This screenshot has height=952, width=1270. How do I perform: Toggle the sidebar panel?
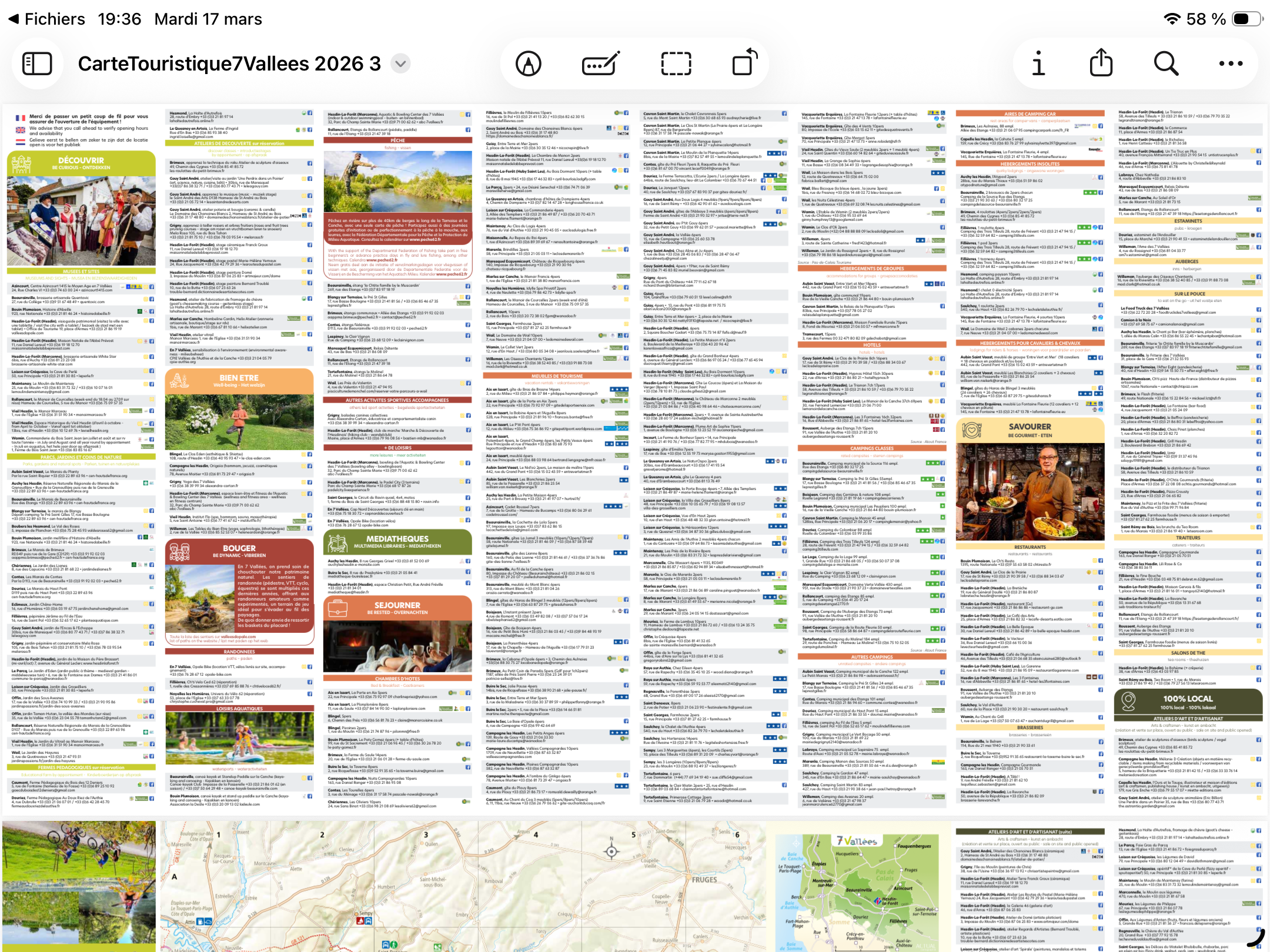pos(37,63)
